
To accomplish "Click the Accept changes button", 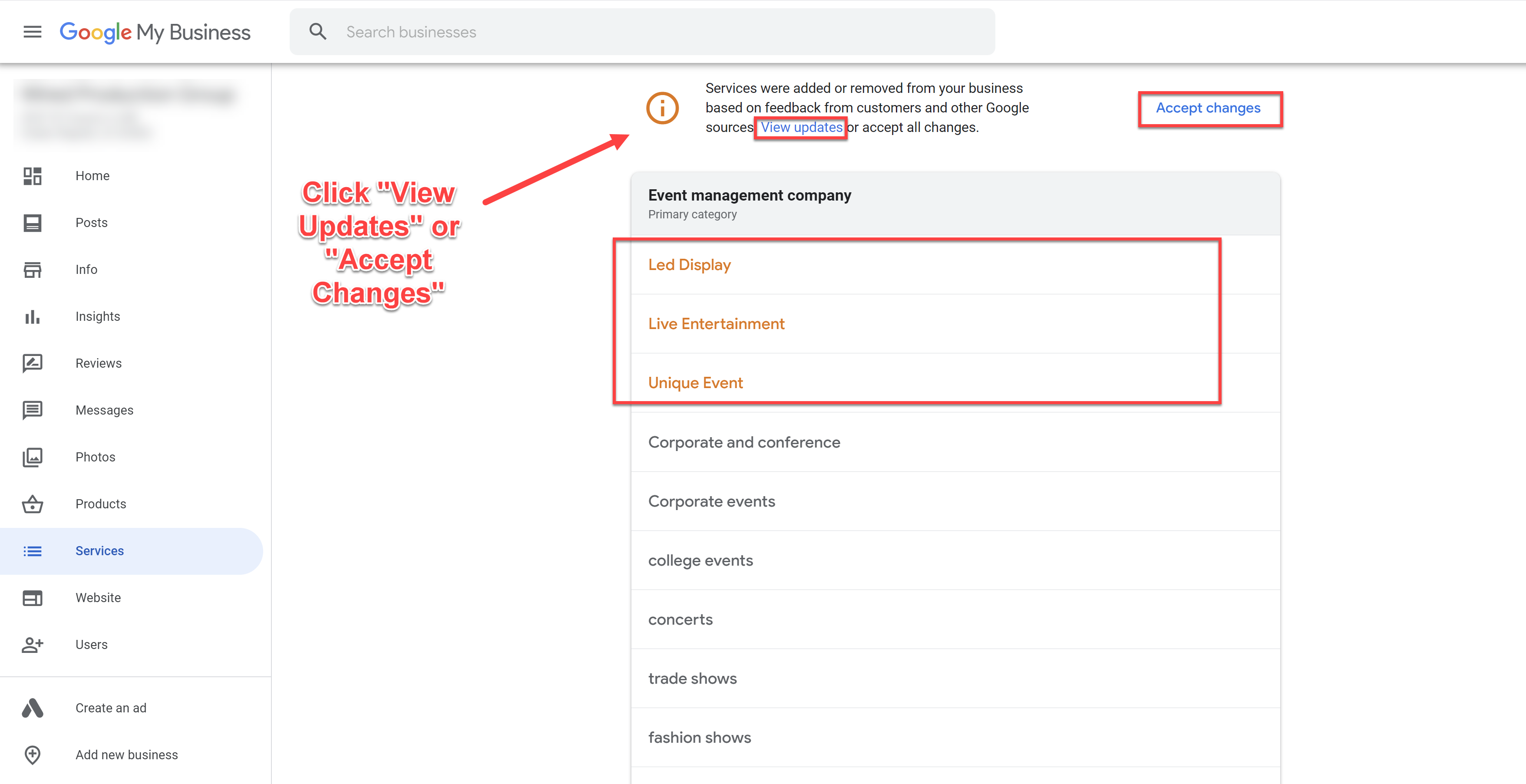I will pyautogui.click(x=1208, y=108).
